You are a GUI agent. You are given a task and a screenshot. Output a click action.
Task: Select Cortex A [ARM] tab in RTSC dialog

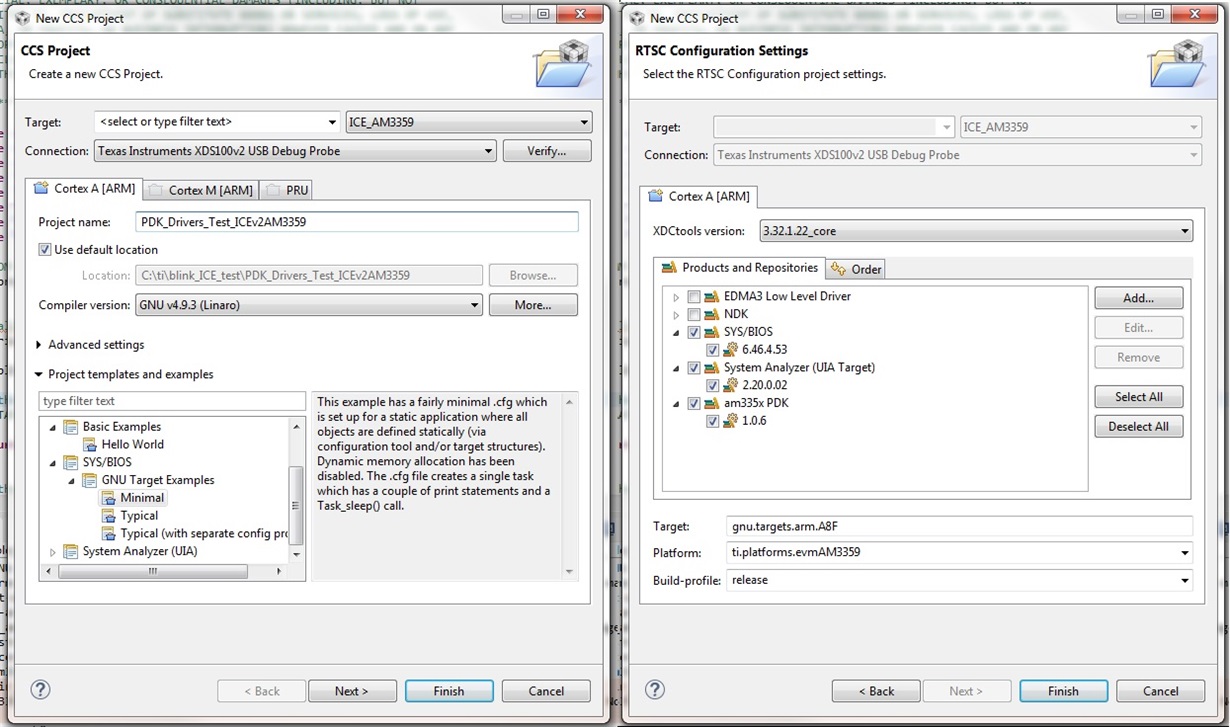(699, 196)
